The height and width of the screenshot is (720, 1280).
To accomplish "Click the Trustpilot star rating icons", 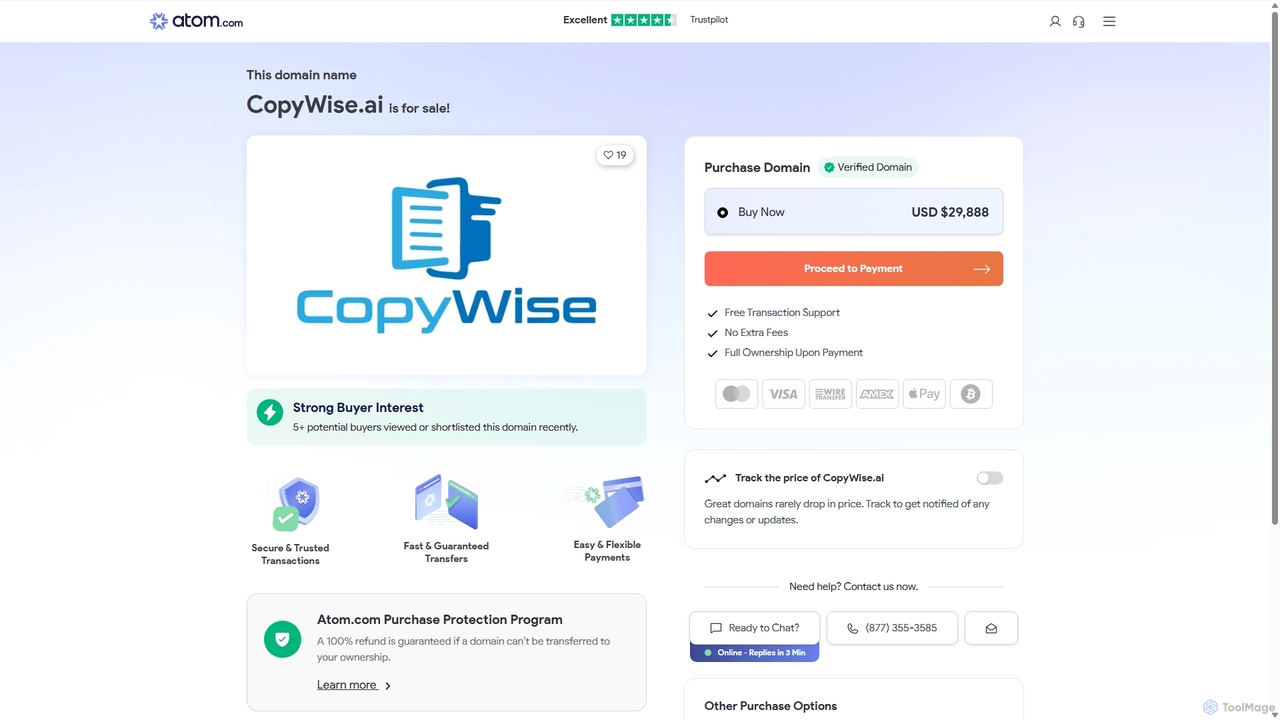I will 644,20.
